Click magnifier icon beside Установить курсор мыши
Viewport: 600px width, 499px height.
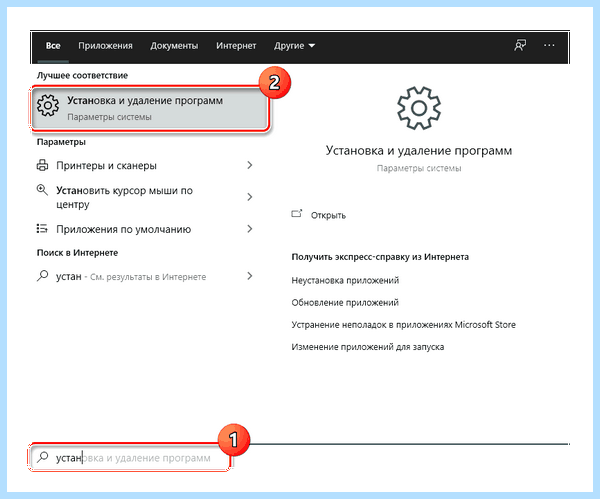pos(42,190)
